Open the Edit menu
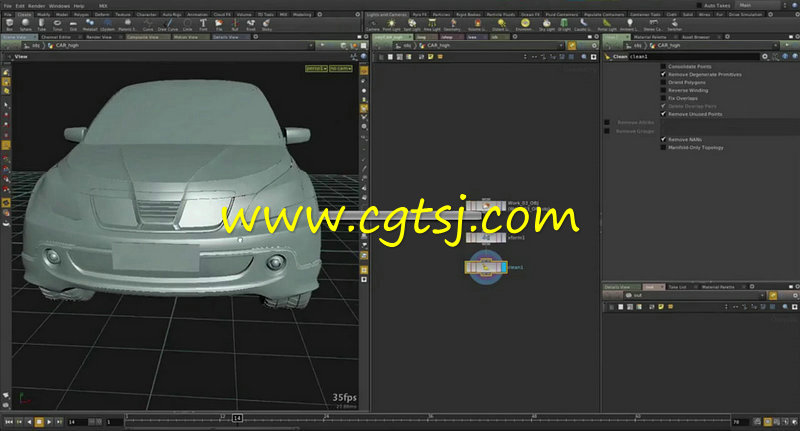This screenshot has width=800, height=431. 20,6
